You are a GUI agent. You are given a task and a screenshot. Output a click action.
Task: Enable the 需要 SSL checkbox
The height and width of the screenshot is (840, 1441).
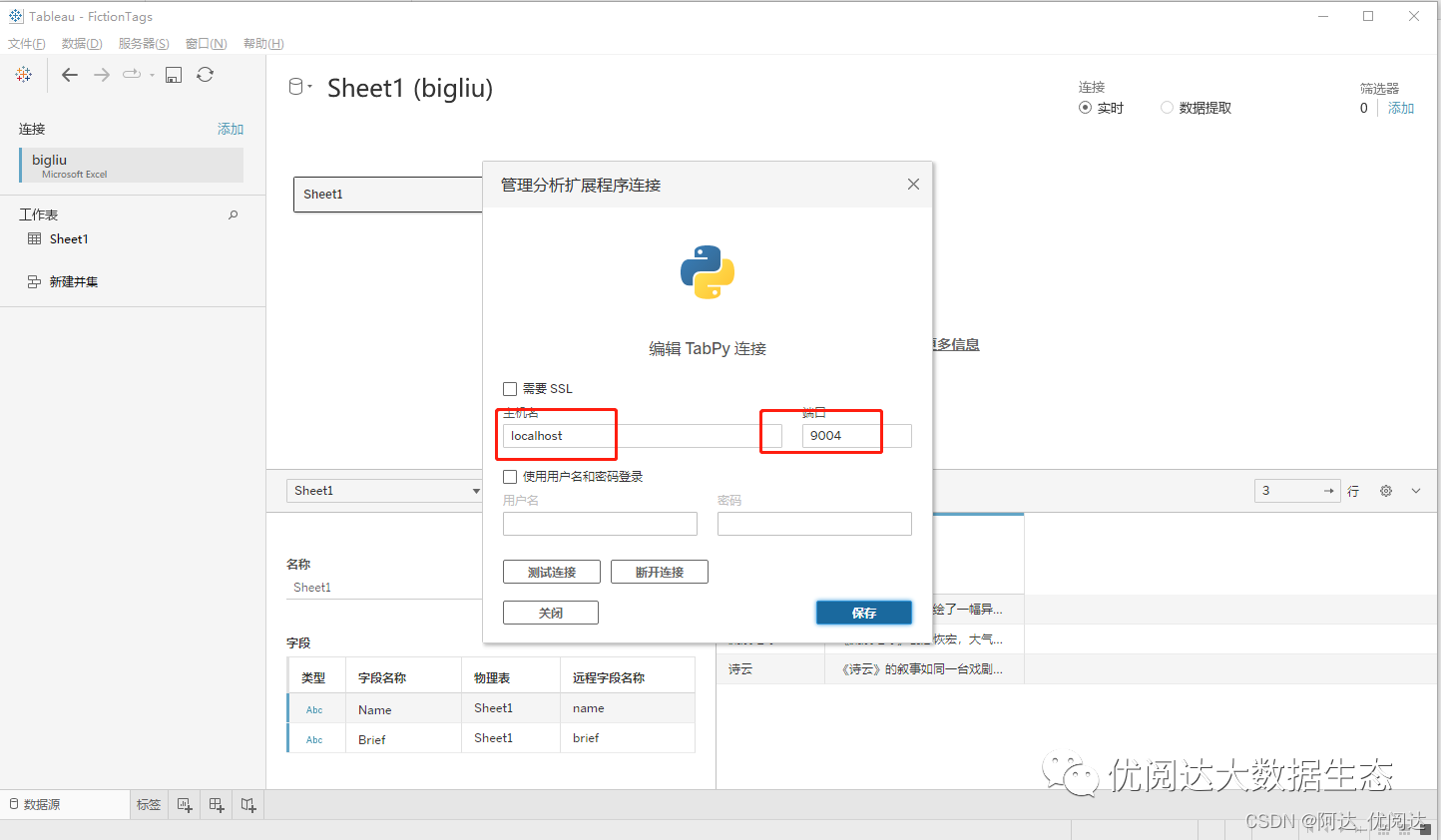pyautogui.click(x=510, y=389)
